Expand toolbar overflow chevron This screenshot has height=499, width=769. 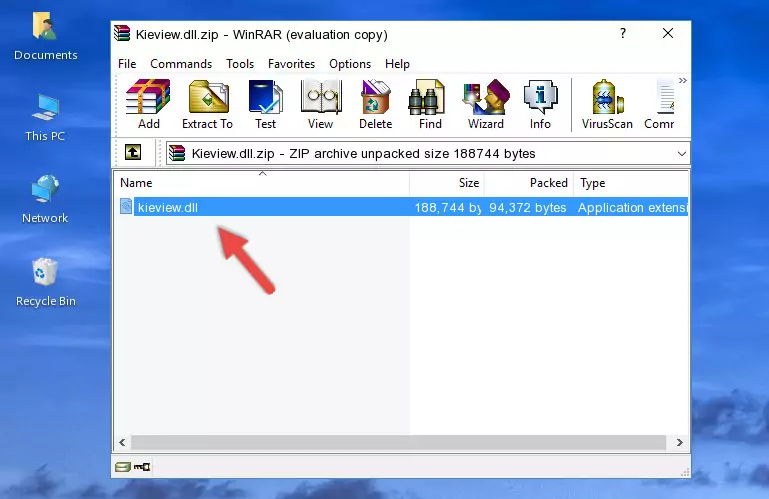tap(683, 80)
